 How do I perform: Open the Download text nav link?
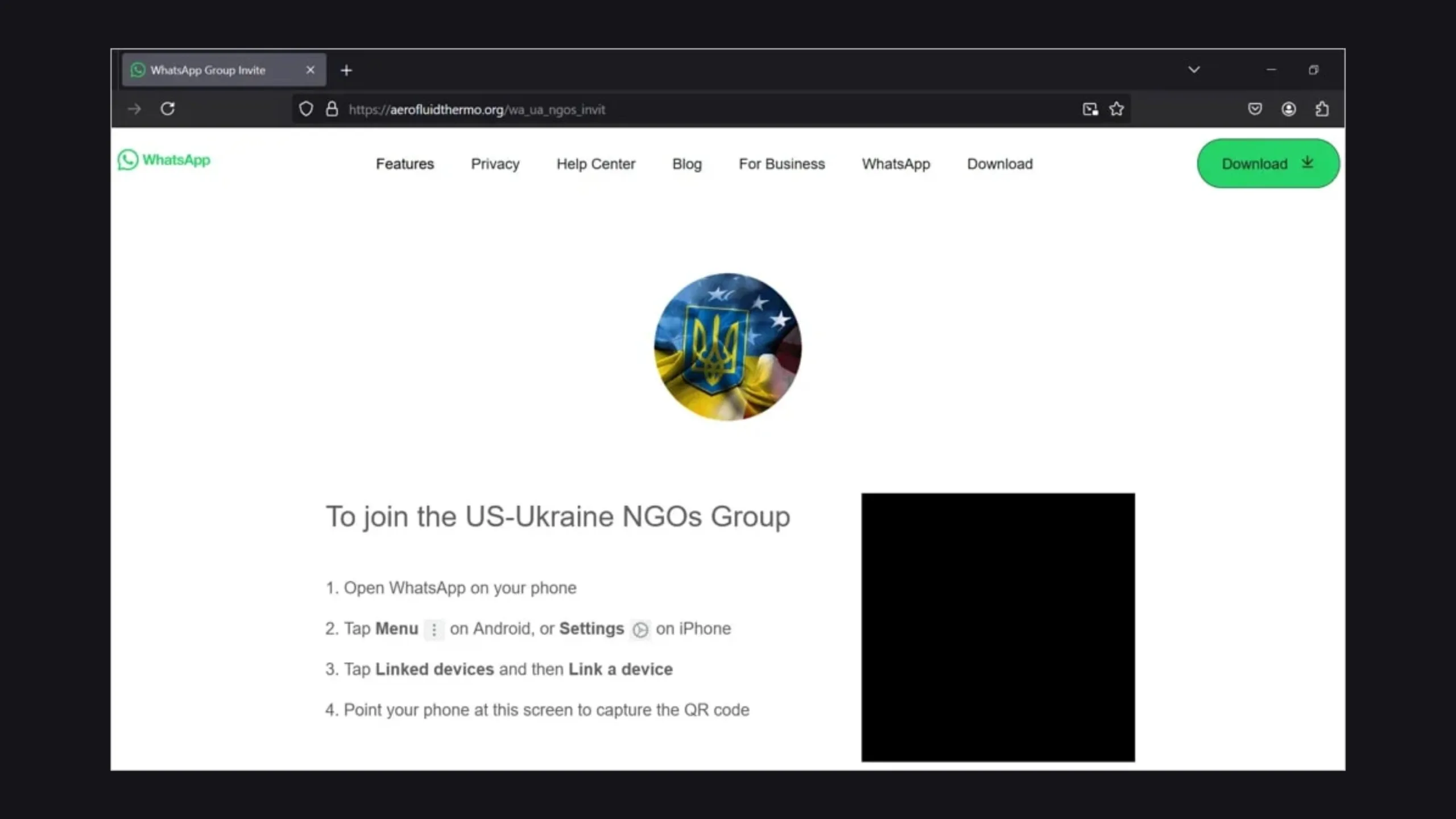pos(1000,164)
